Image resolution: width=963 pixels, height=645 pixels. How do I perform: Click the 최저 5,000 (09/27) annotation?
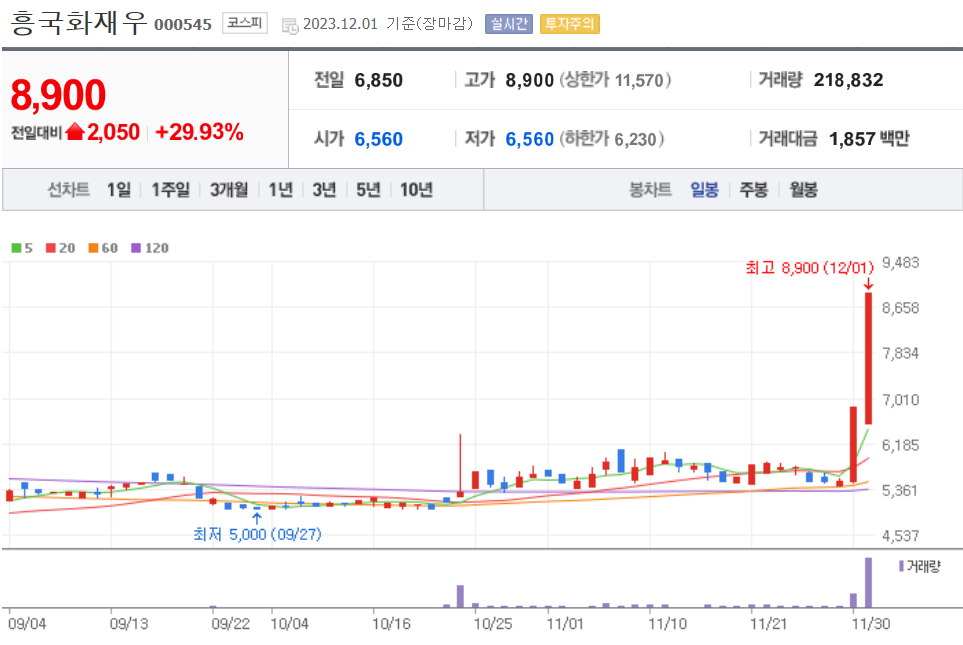click(257, 534)
